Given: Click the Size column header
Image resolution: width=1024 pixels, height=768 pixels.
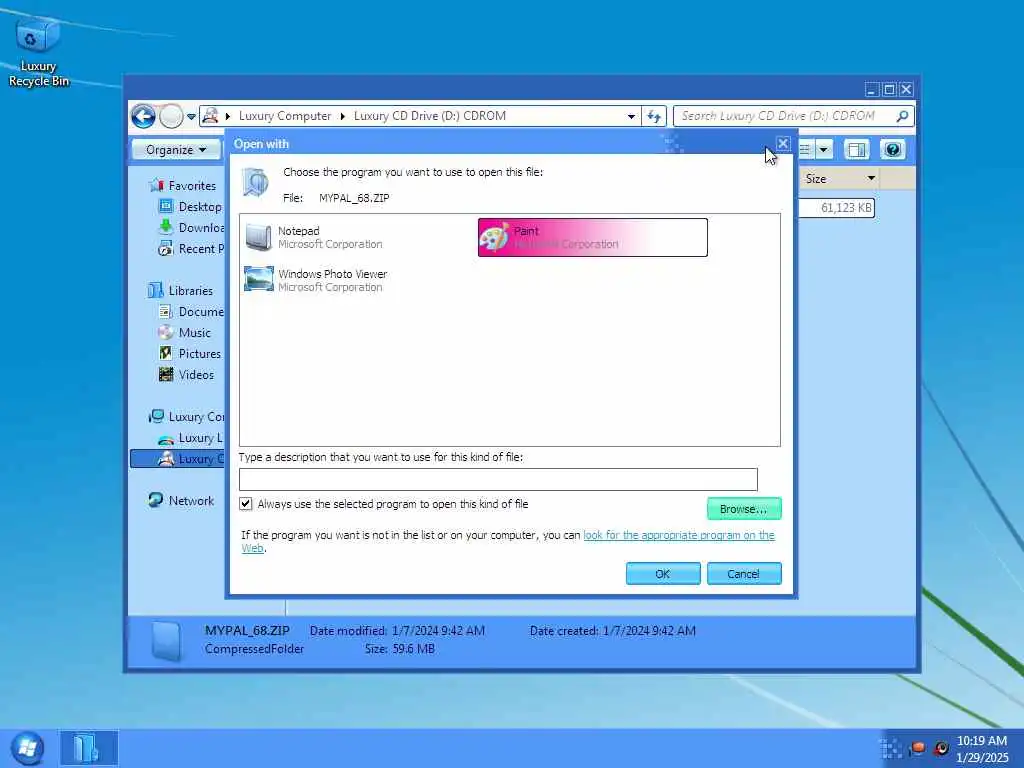Looking at the screenshot, I should (x=833, y=178).
